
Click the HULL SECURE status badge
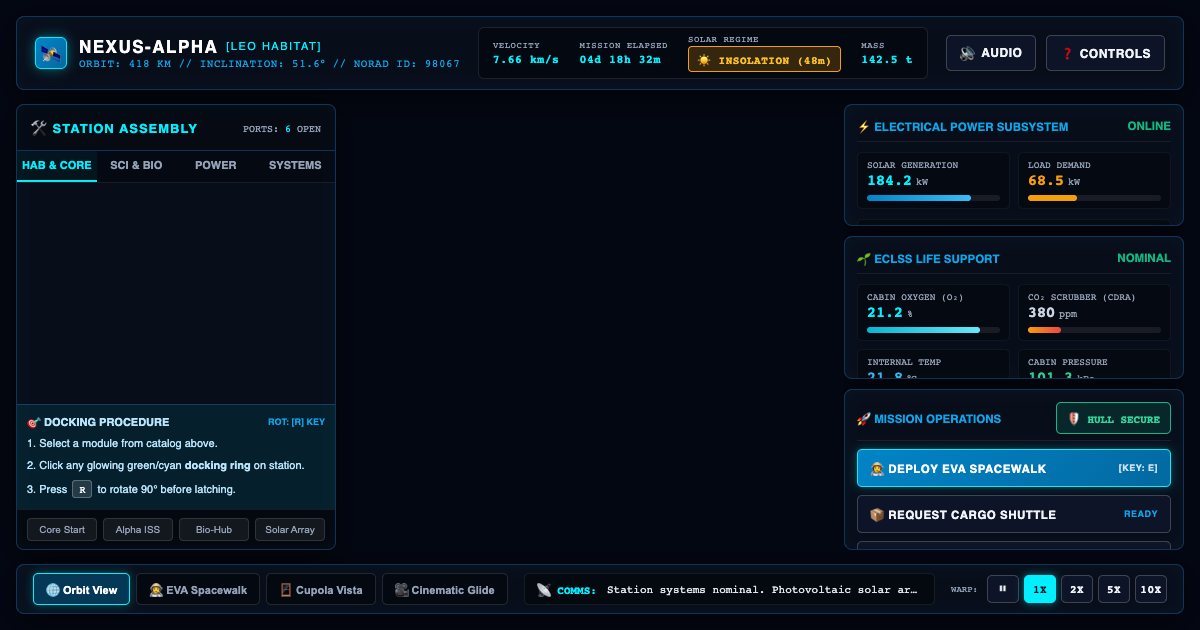(x=1113, y=419)
